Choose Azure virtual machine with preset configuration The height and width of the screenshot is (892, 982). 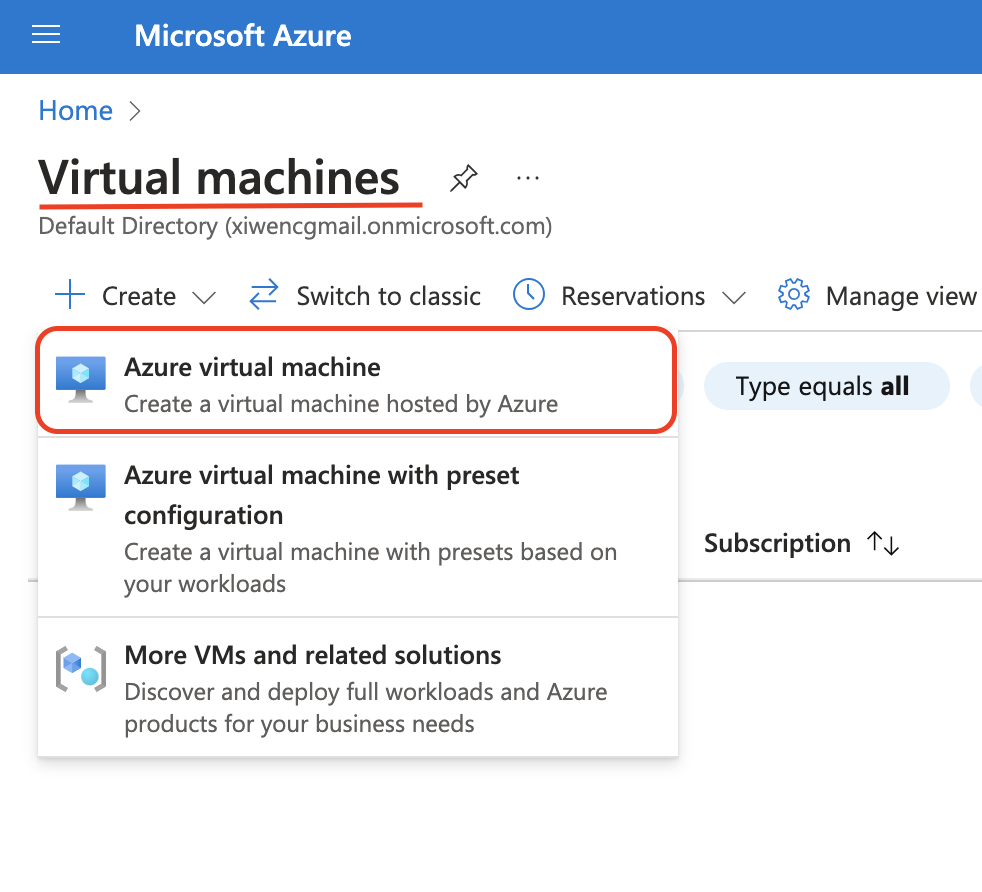pyautogui.click(x=358, y=528)
